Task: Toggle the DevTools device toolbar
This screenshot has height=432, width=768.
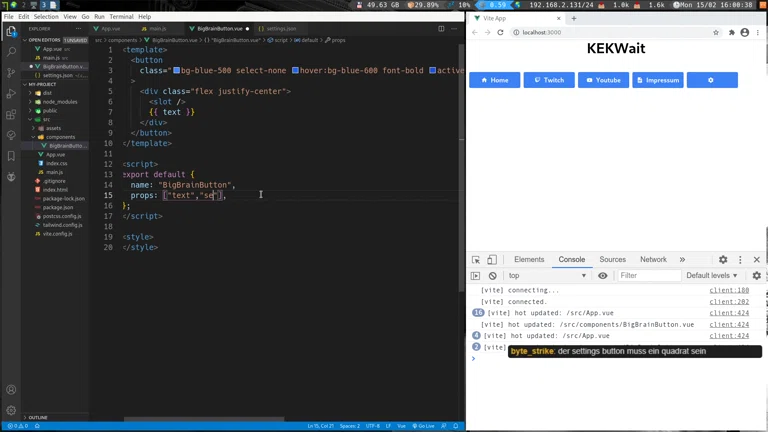Action: (492, 260)
